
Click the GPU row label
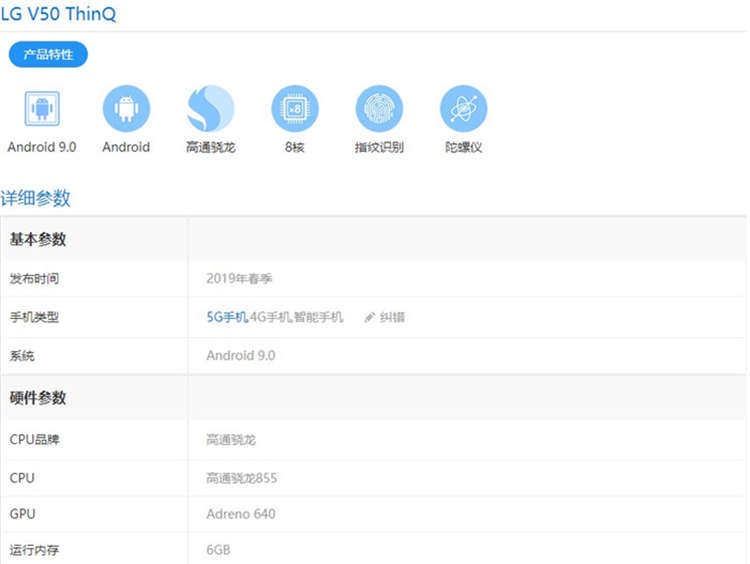22,514
